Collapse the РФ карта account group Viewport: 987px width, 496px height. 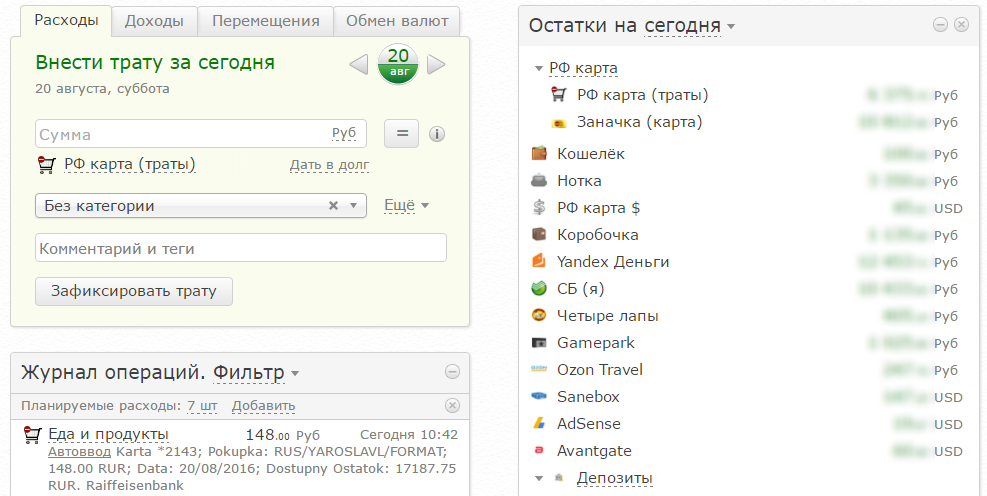(x=538, y=68)
